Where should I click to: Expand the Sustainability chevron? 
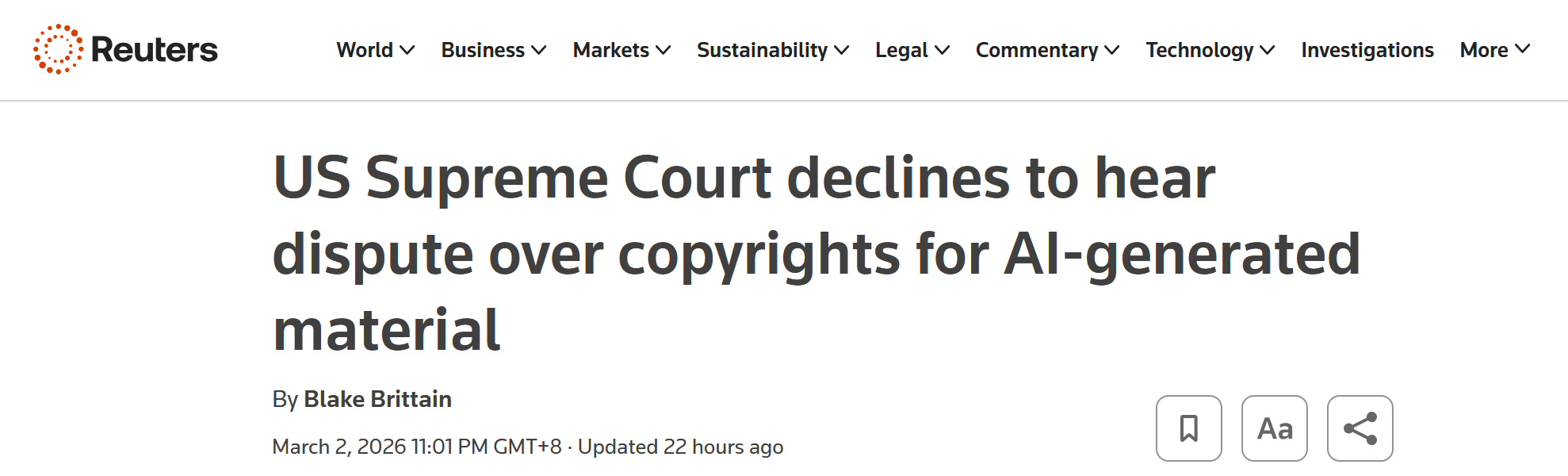(842, 50)
